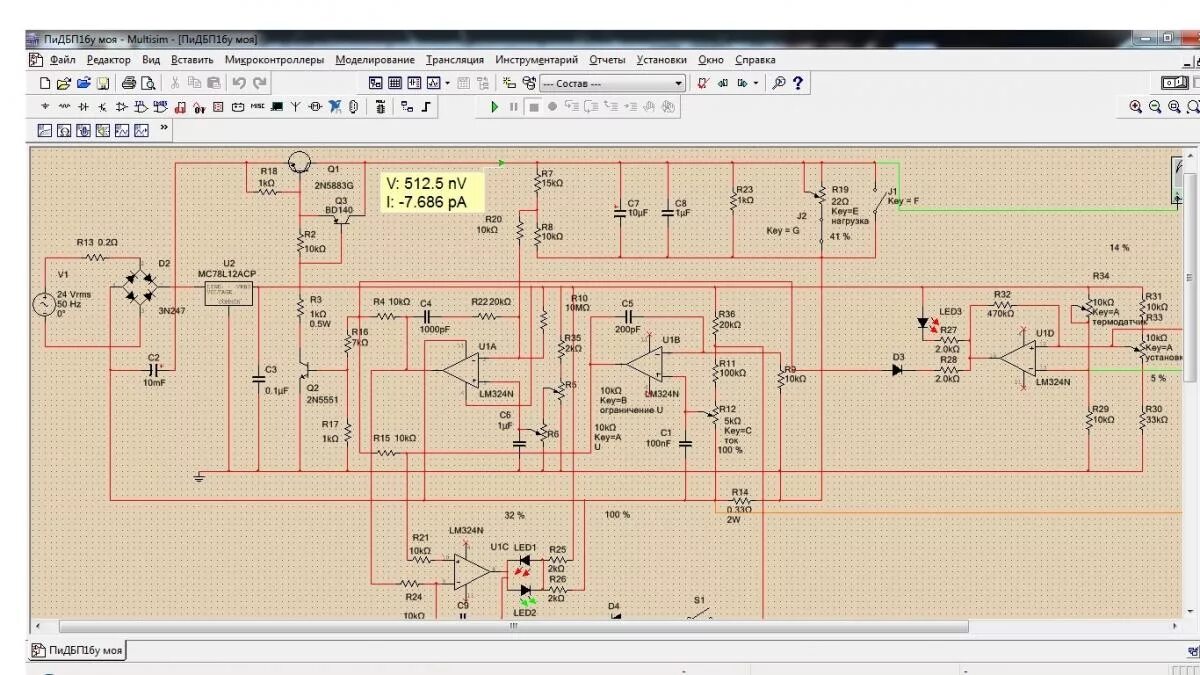Image resolution: width=1200 pixels, height=675 pixels.
Task: Click the Zoom Out magnifier icon
Action: click(1155, 106)
